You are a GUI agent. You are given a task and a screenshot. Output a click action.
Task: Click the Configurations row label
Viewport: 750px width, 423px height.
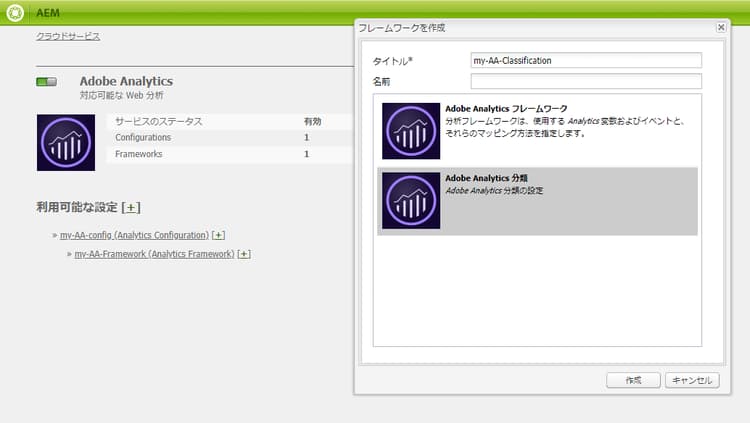tap(143, 137)
